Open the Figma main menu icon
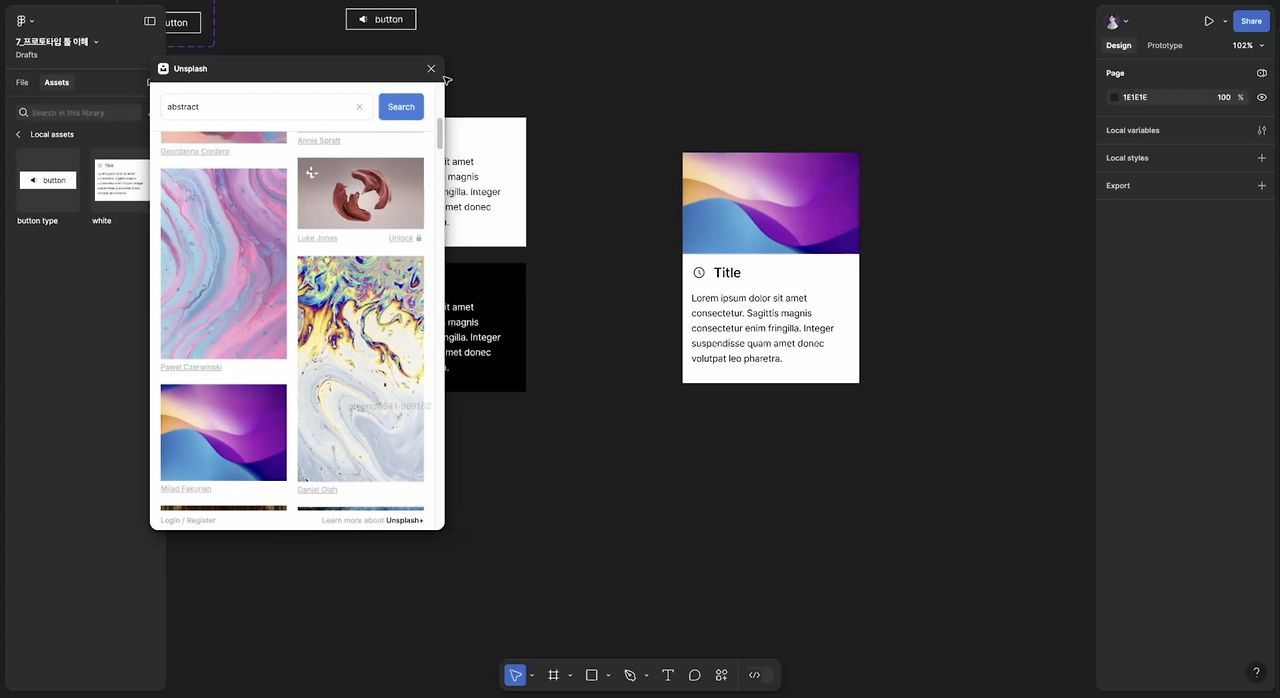Screen dimensions: 1280x698 pyautogui.click(x=21, y=21)
